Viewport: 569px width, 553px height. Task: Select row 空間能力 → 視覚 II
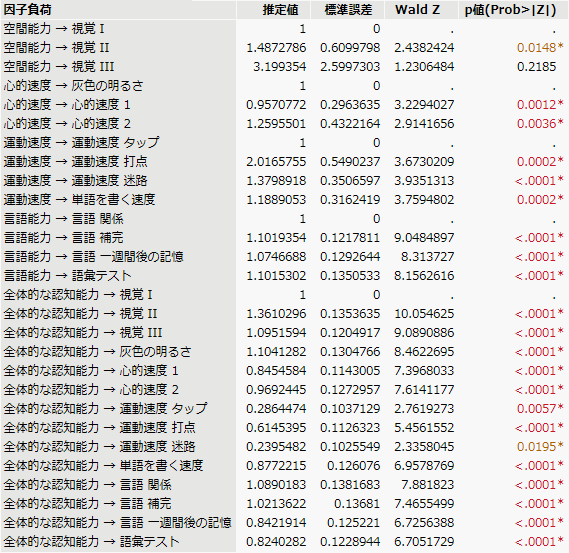284,48
